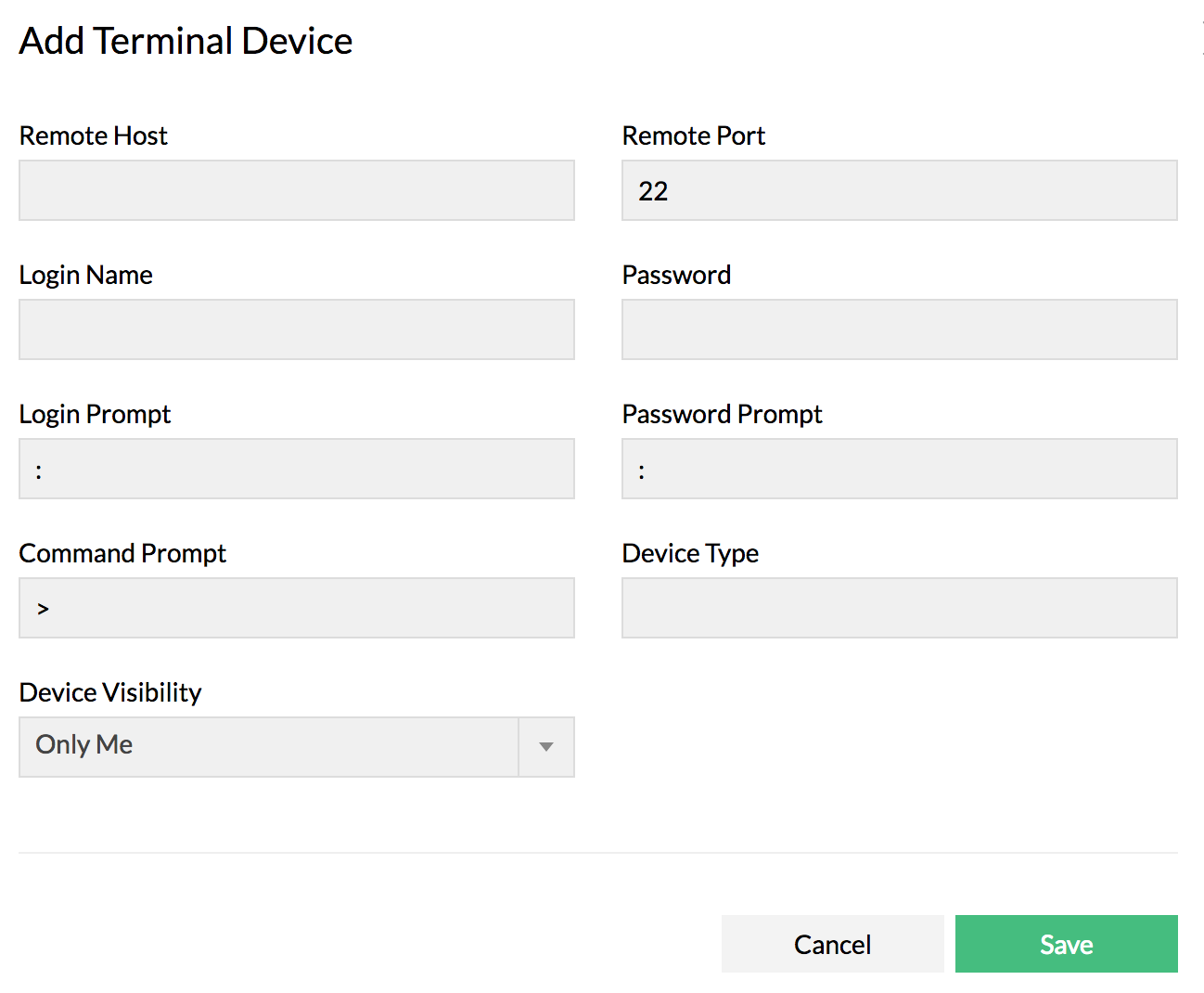Click the 'Remote Port' label
Viewport: 1204px width, 993px height.
[x=693, y=135]
